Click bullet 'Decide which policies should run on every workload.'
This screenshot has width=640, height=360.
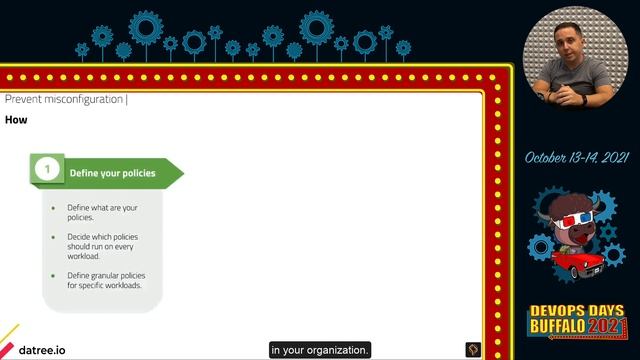click(102, 246)
